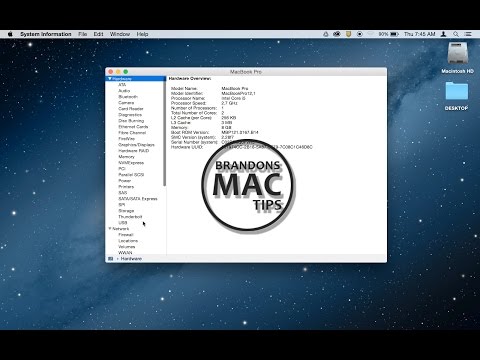Select Thunderbolt in the sidebar

[x=130, y=217]
